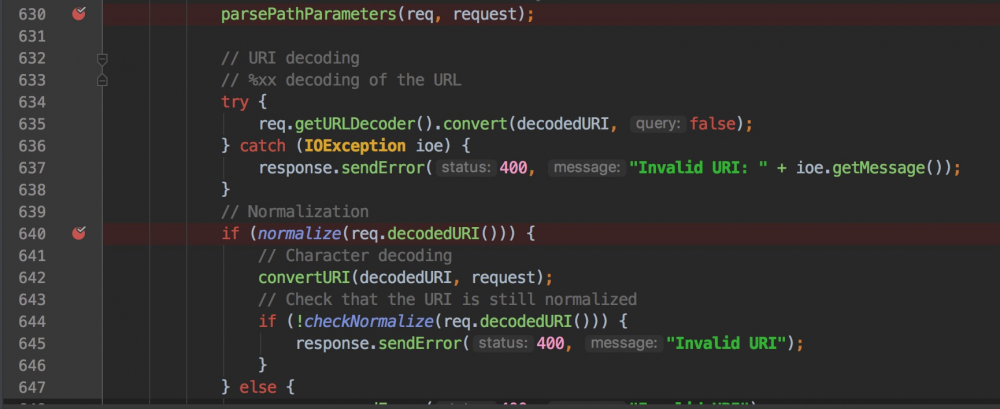
Task: Click the '// URI decoding' comment
Action: click(x=290, y=59)
